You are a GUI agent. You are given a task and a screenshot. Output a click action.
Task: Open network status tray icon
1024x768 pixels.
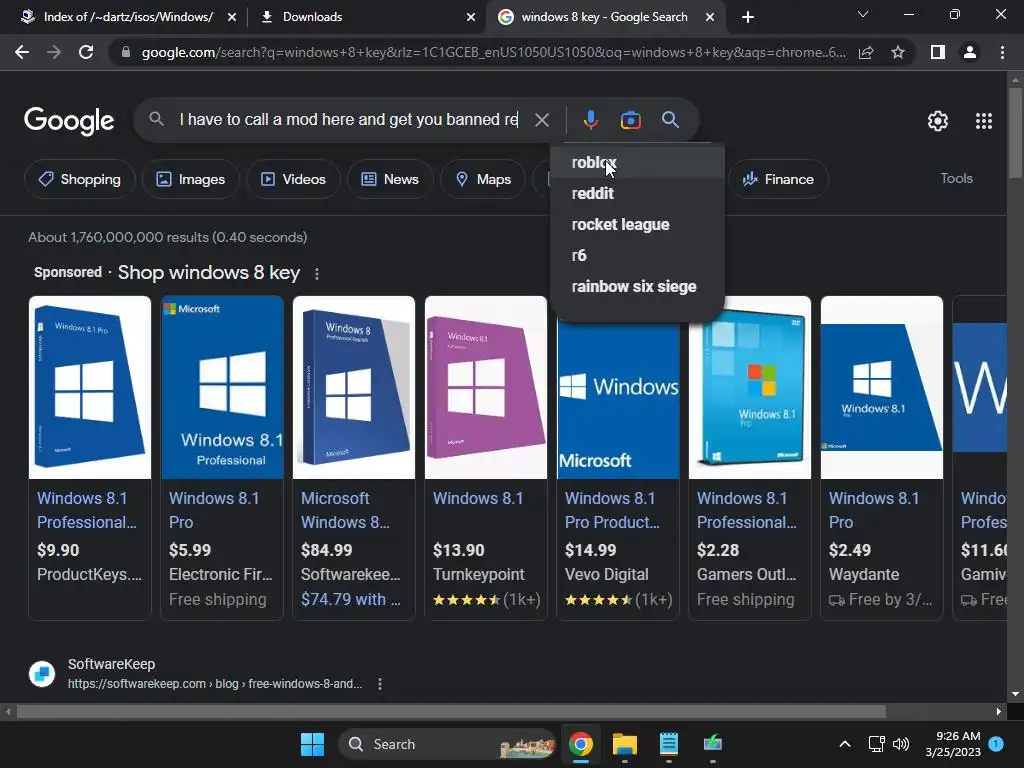point(876,744)
